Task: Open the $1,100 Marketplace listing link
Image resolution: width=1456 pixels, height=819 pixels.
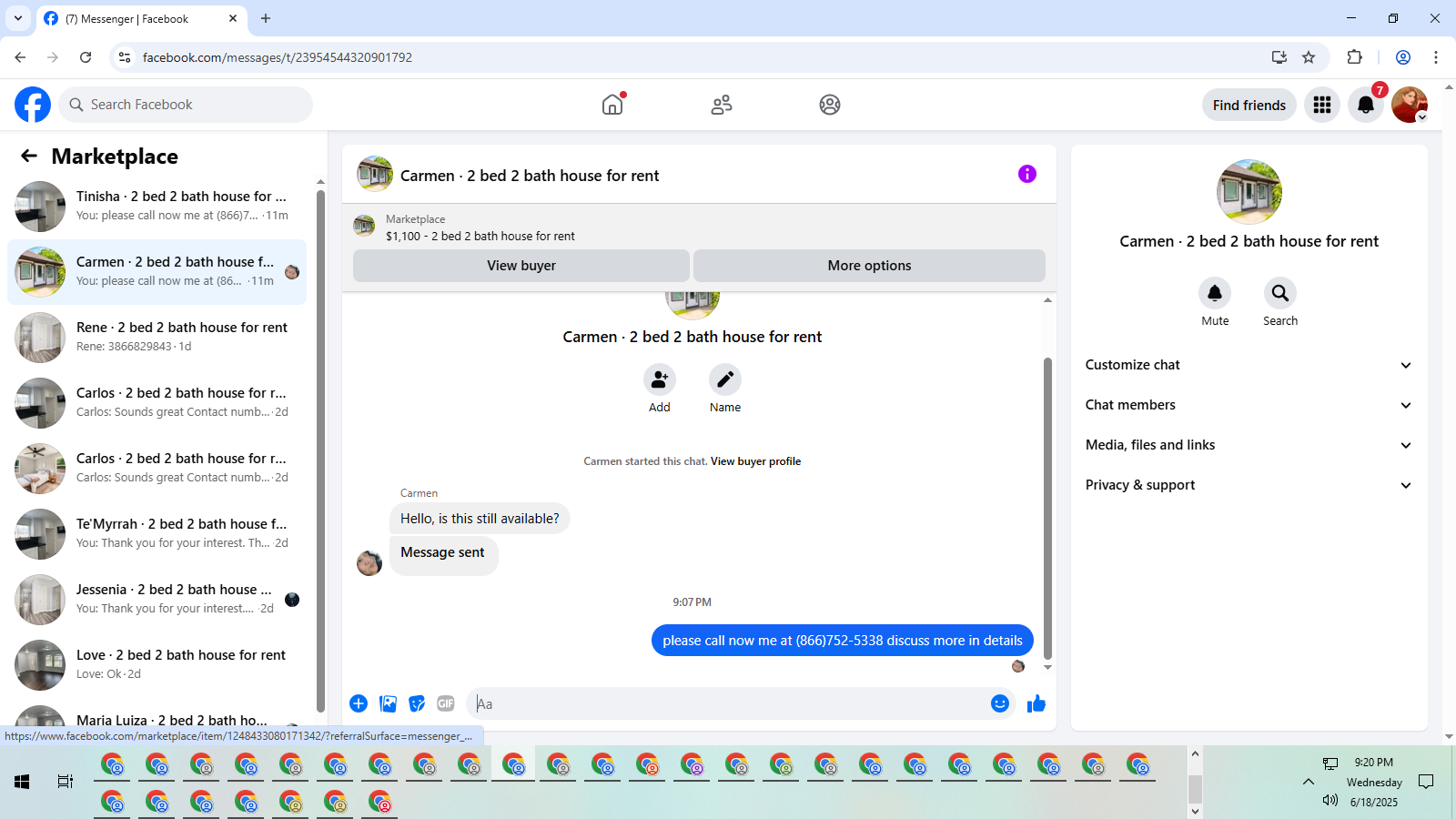Action: click(x=480, y=236)
